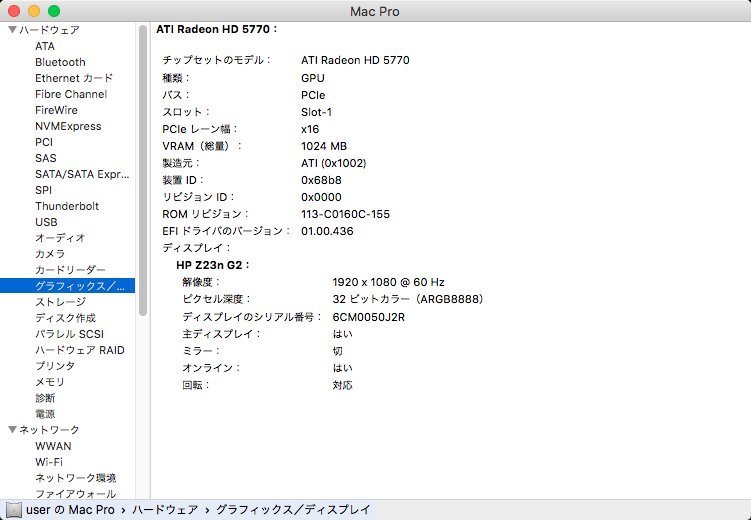This screenshot has width=751, height=520.
Task: Click user の Mac Pro in path bar
Action: tap(70, 510)
